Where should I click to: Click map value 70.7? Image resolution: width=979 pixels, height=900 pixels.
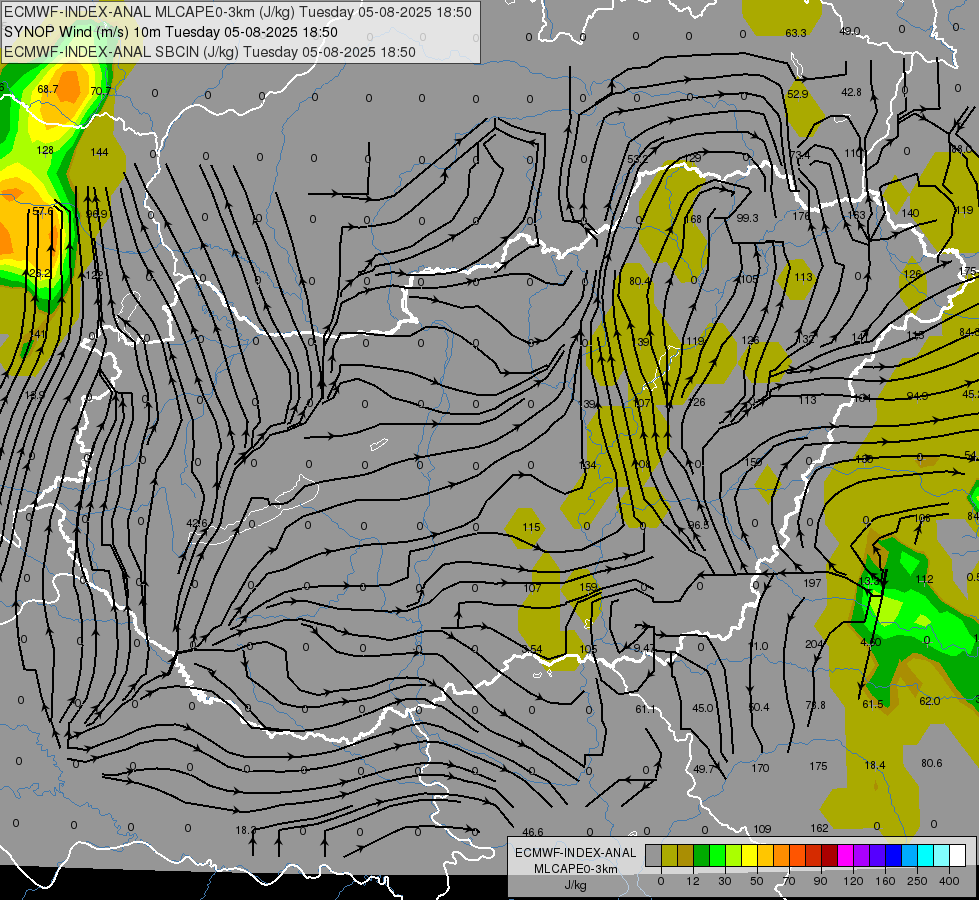[x=101, y=91]
